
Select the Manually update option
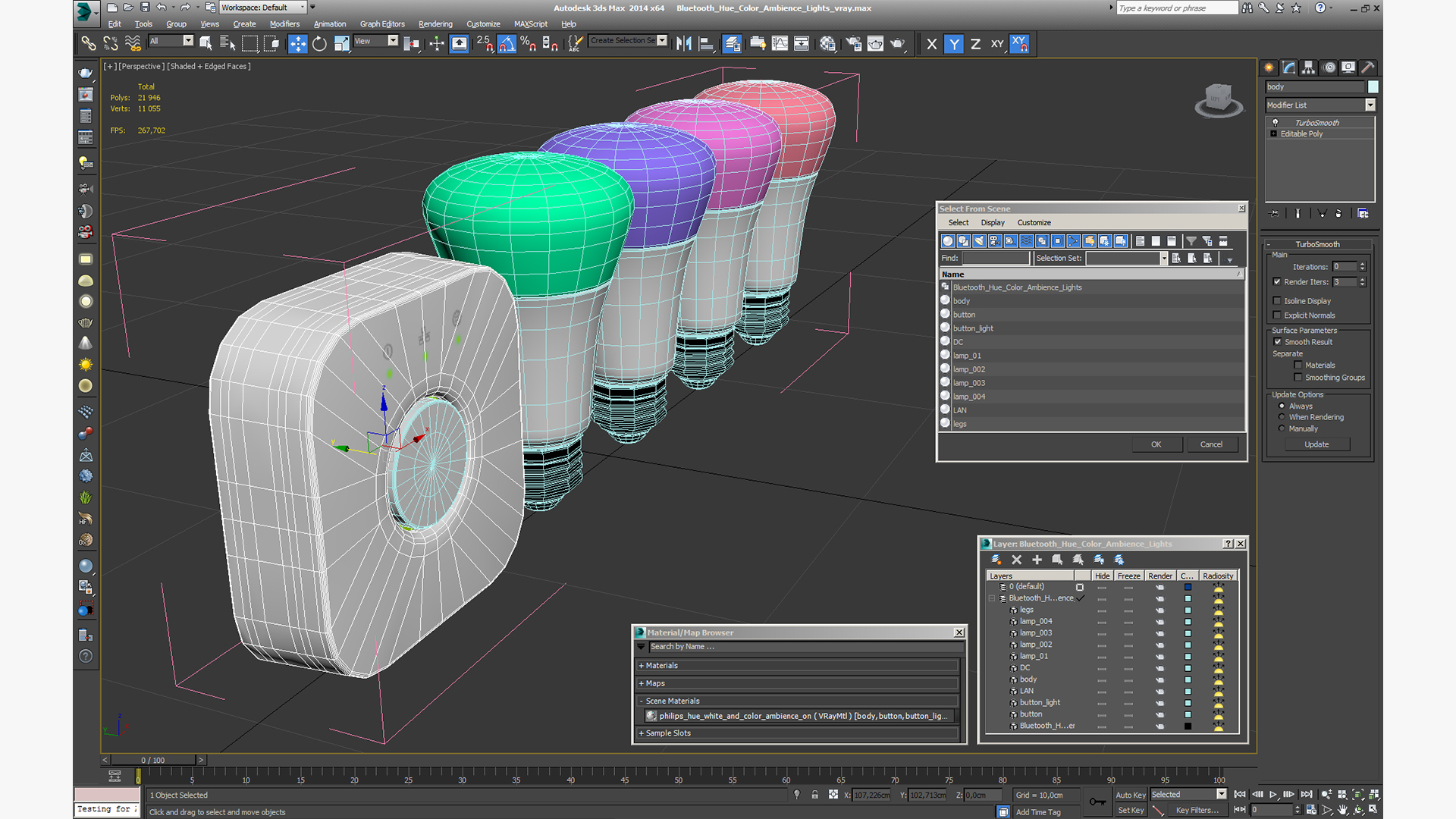click(1282, 428)
